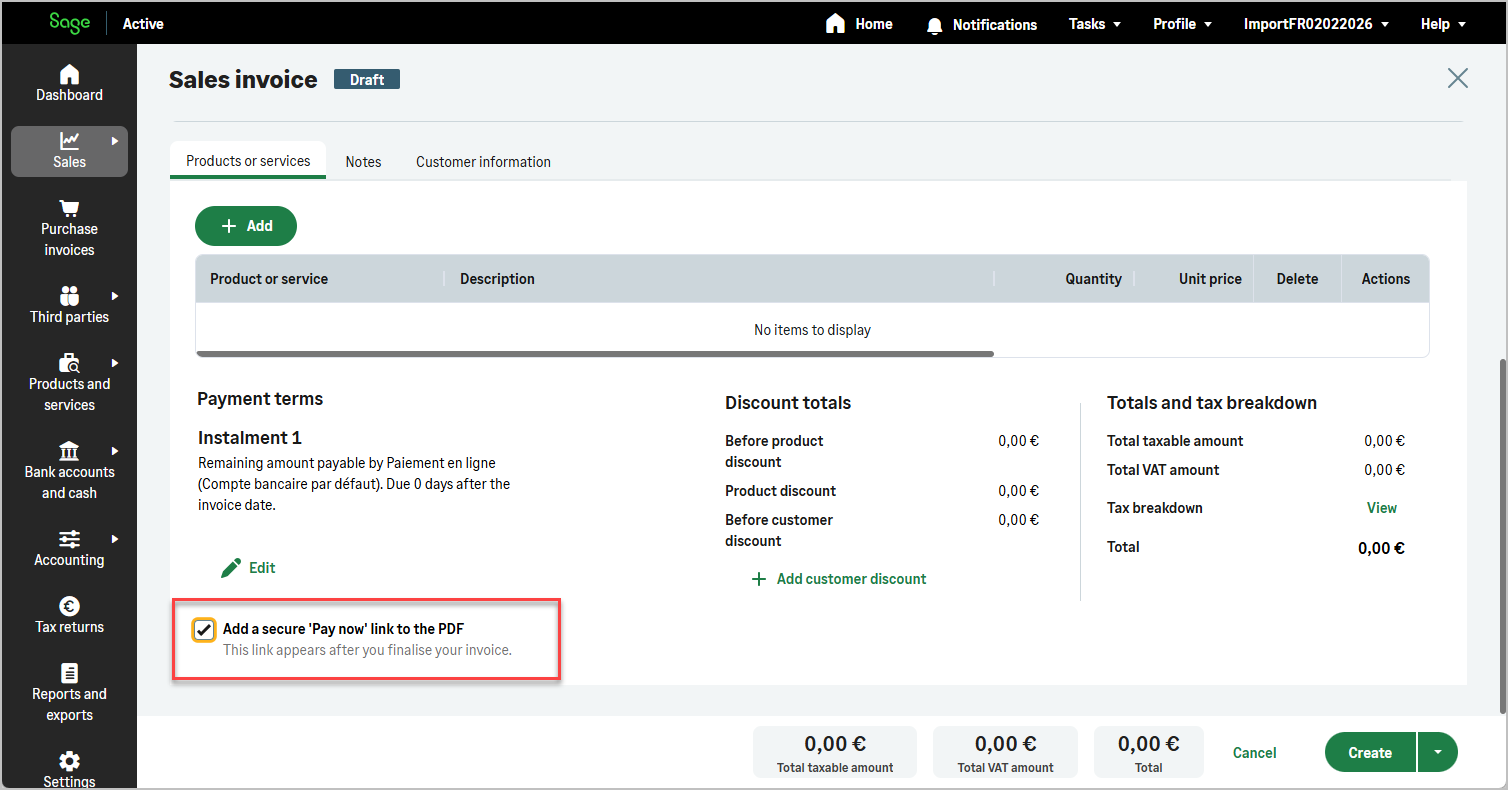1508x790 pixels.
Task: Click the page's vertical scrollbar
Action: (x=1502, y=536)
